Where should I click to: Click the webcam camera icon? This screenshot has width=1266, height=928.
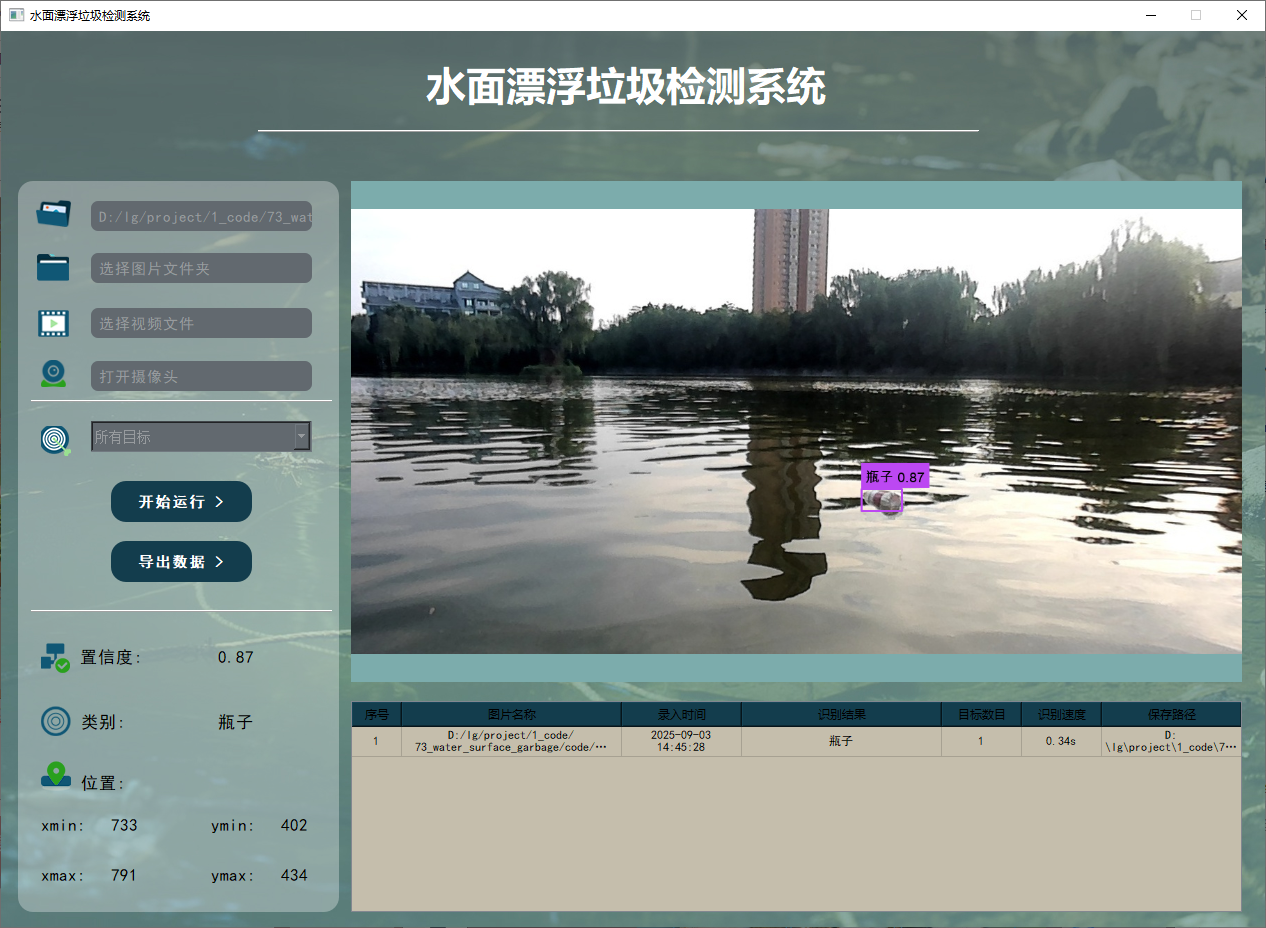[x=53, y=374]
